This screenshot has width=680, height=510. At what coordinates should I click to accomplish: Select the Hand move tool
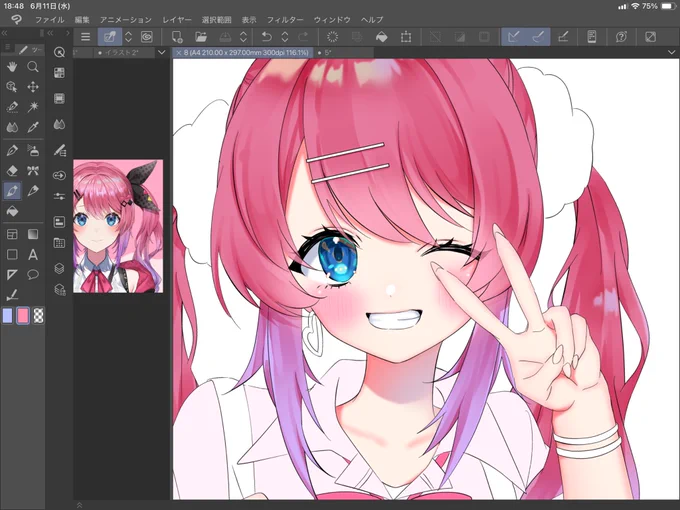pyautogui.click(x=12, y=66)
